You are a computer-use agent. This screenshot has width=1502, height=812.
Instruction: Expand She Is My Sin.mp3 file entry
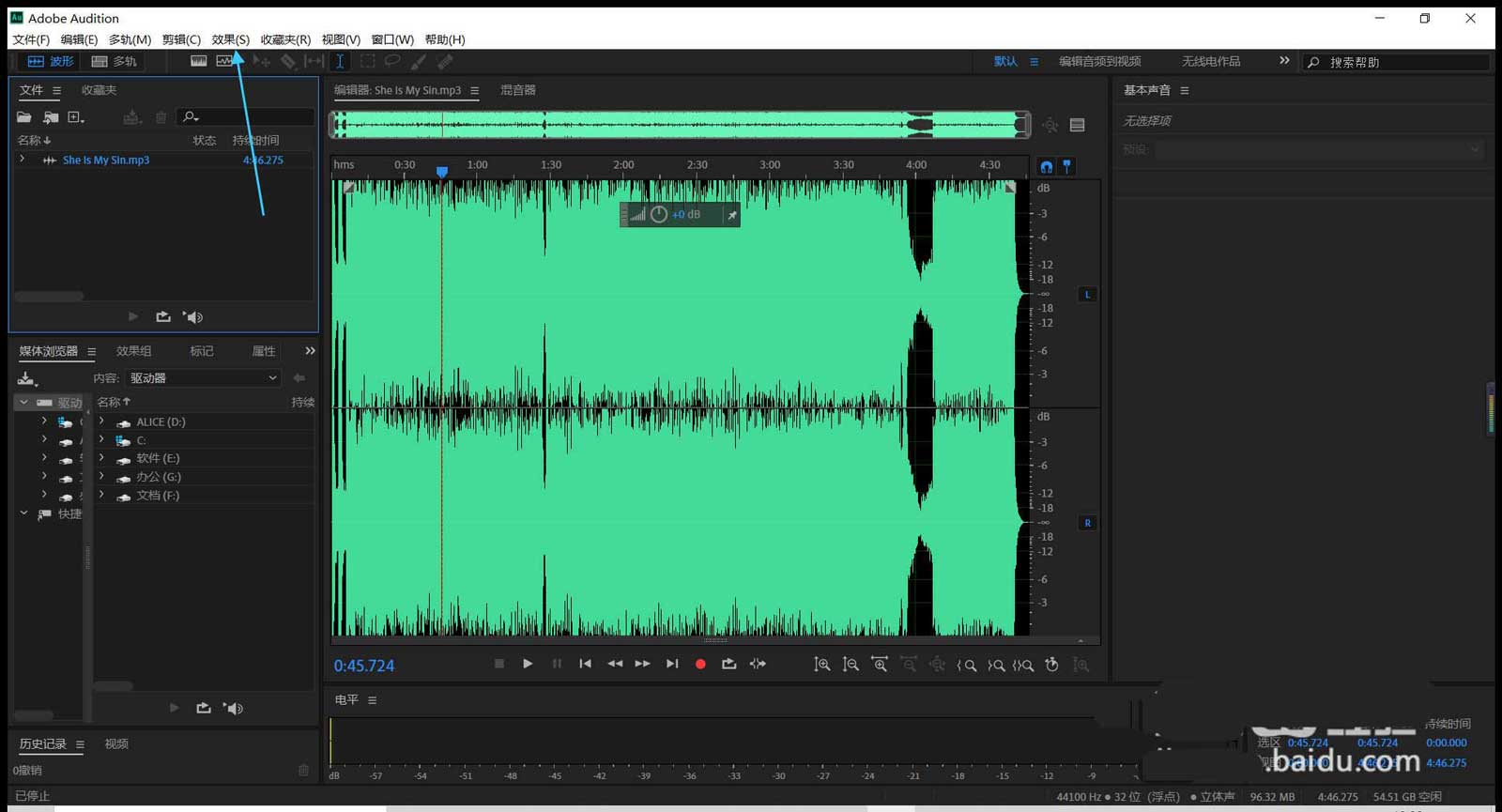23,160
